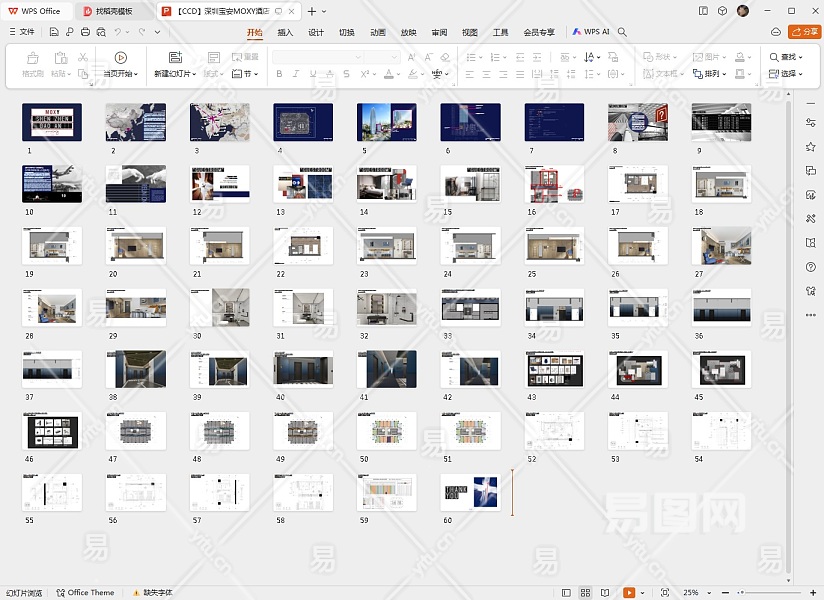This screenshot has height=600, width=824.
Task: Click the play-from-current-slide icon in the ribbon
Action: [120, 58]
